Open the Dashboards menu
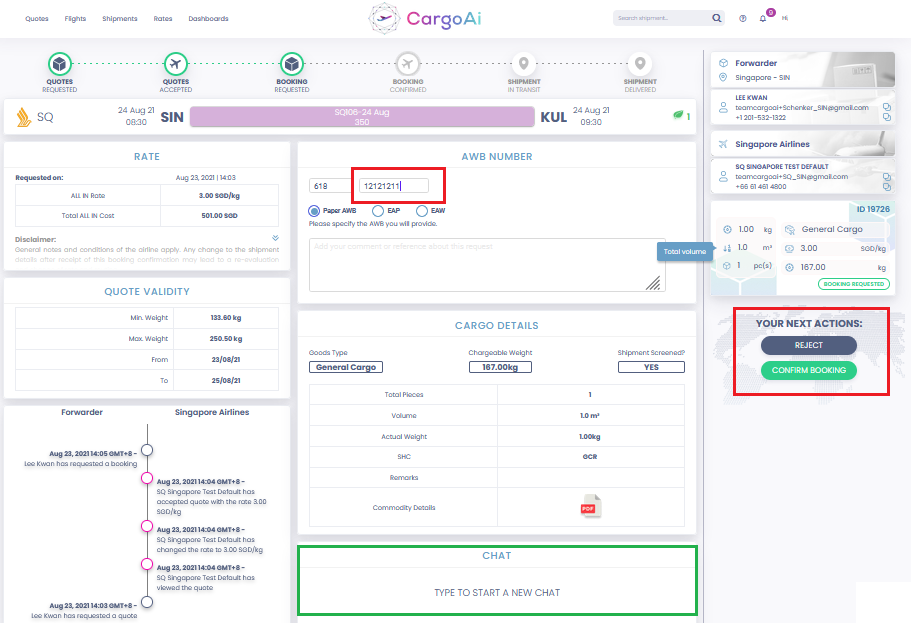 [208, 19]
